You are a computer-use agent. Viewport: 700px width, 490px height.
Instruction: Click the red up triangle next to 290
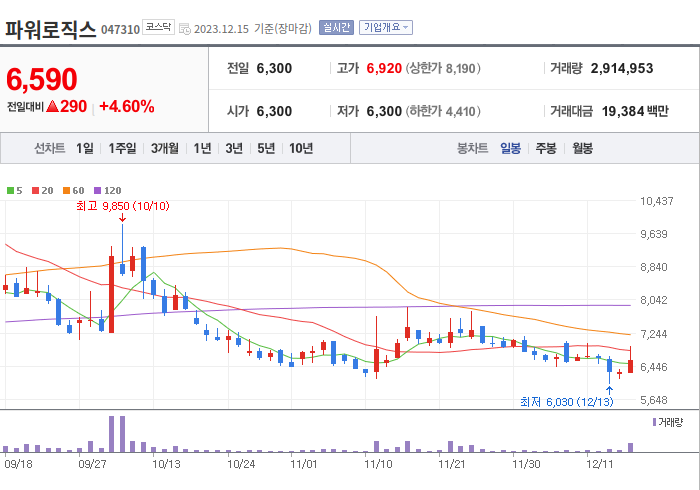(53, 106)
